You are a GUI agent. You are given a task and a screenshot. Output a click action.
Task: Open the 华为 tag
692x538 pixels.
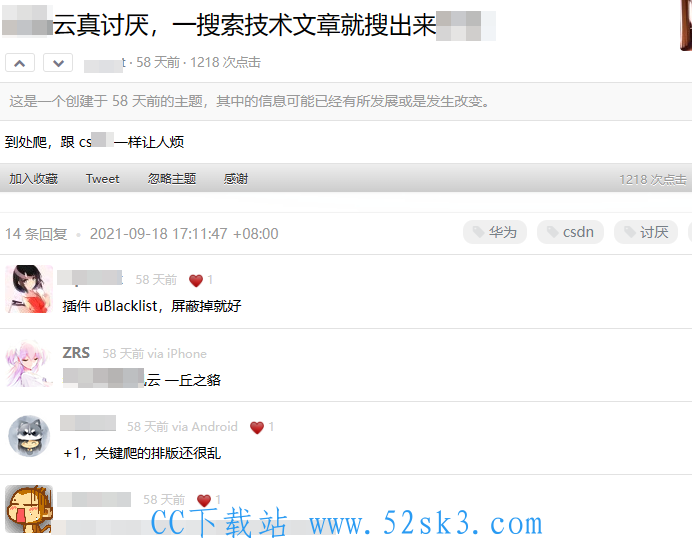point(495,232)
